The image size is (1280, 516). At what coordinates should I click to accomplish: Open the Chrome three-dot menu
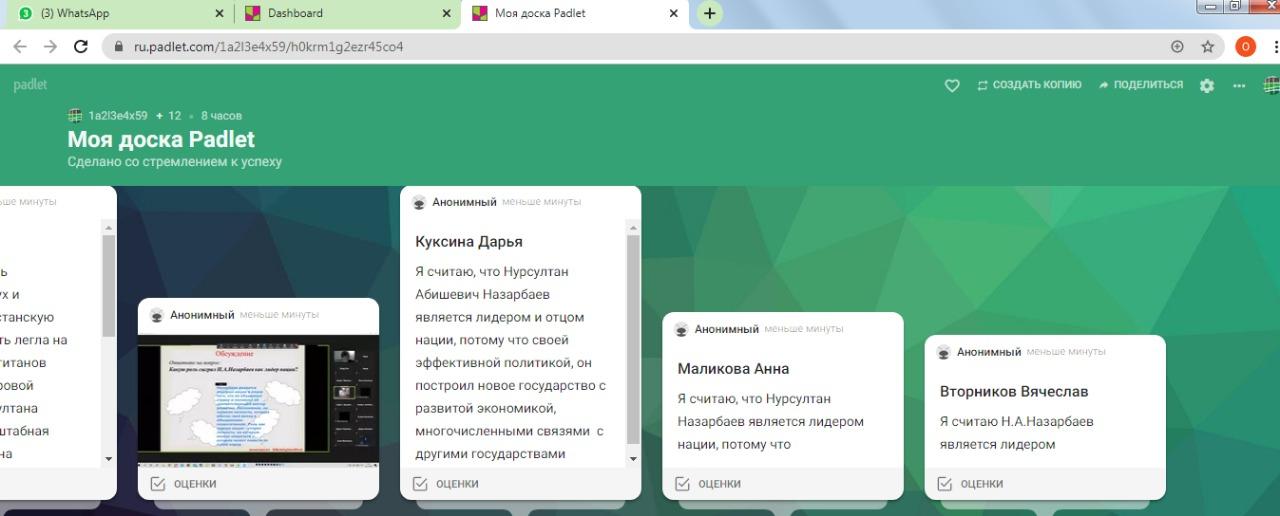(1275, 47)
